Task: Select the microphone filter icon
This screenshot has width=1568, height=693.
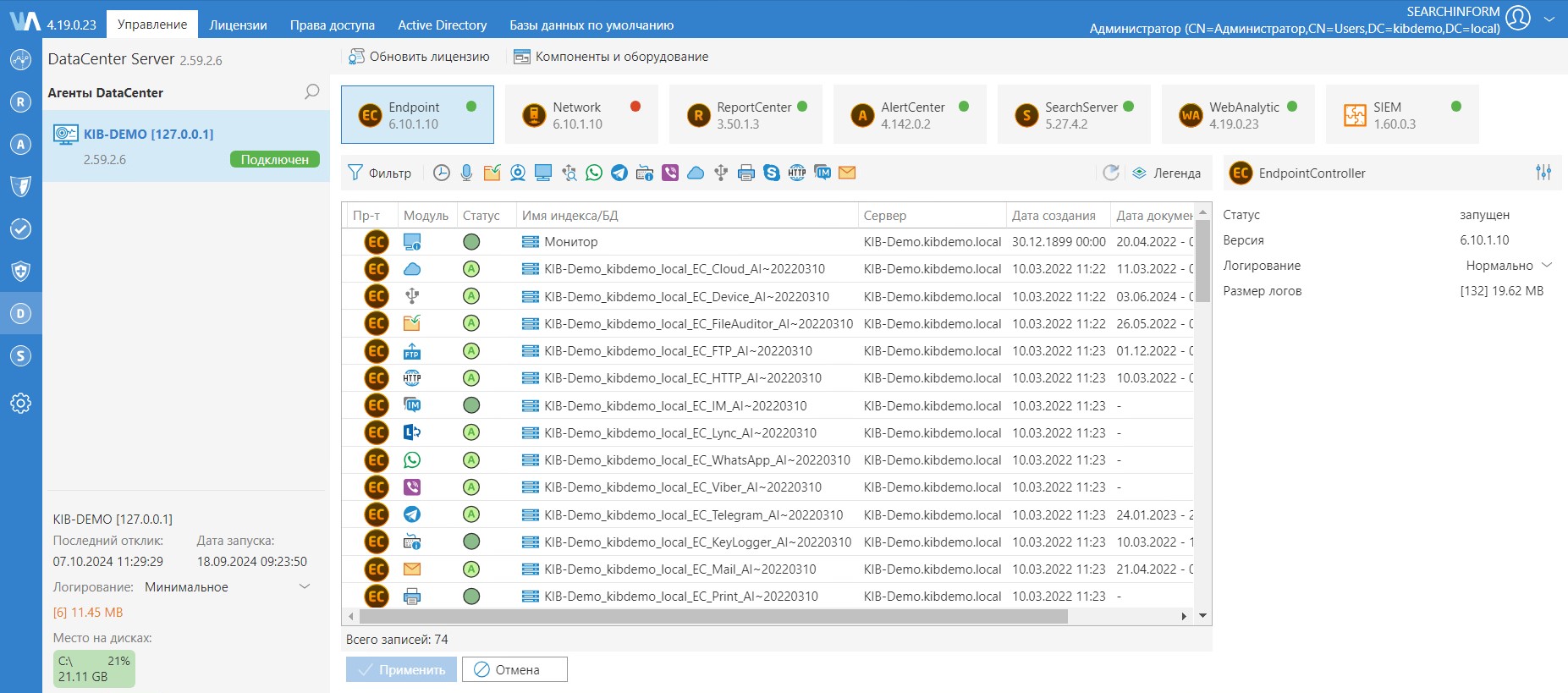Action: coord(466,173)
